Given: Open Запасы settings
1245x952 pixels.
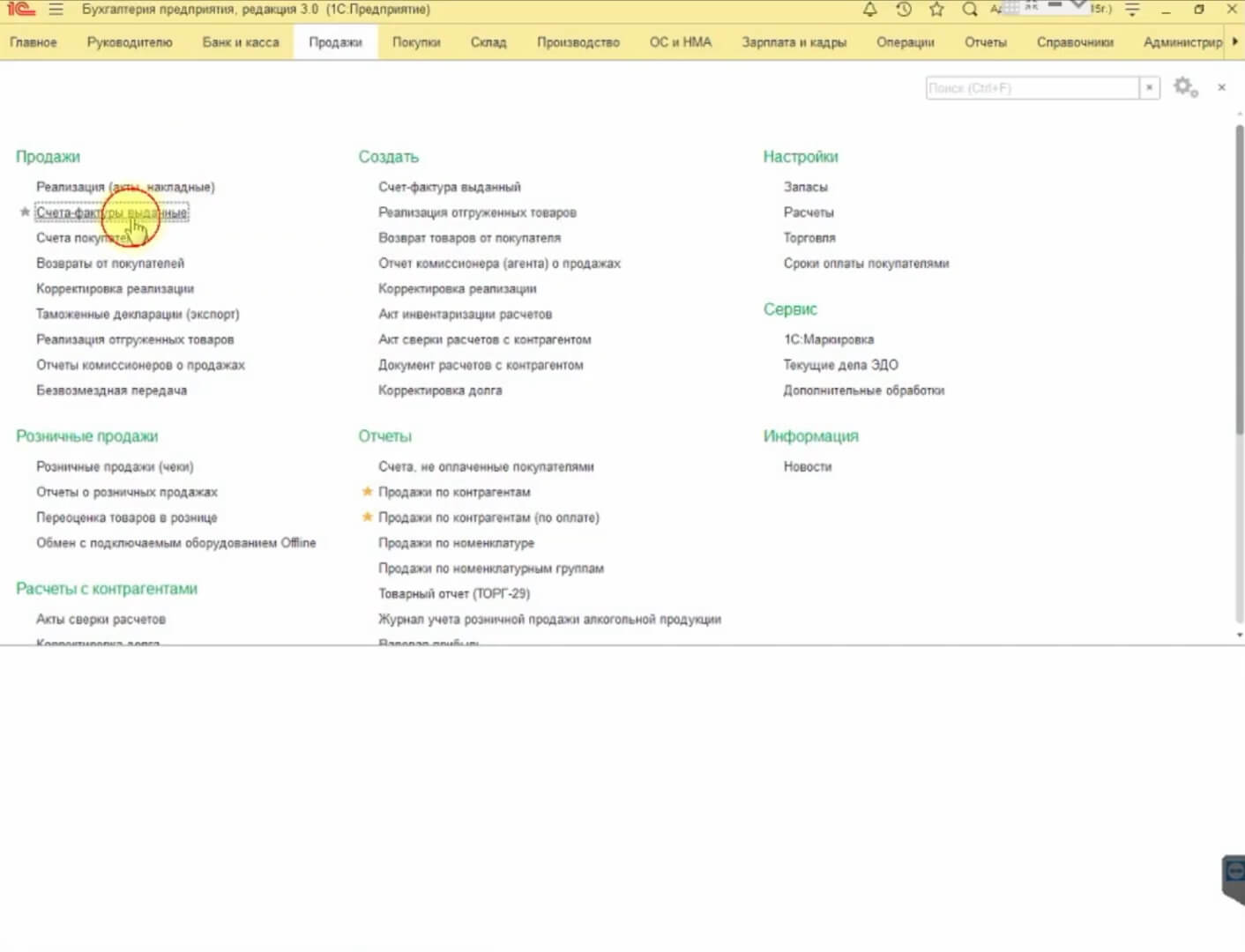Looking at the screenshot, I should [x=806, y=187].
